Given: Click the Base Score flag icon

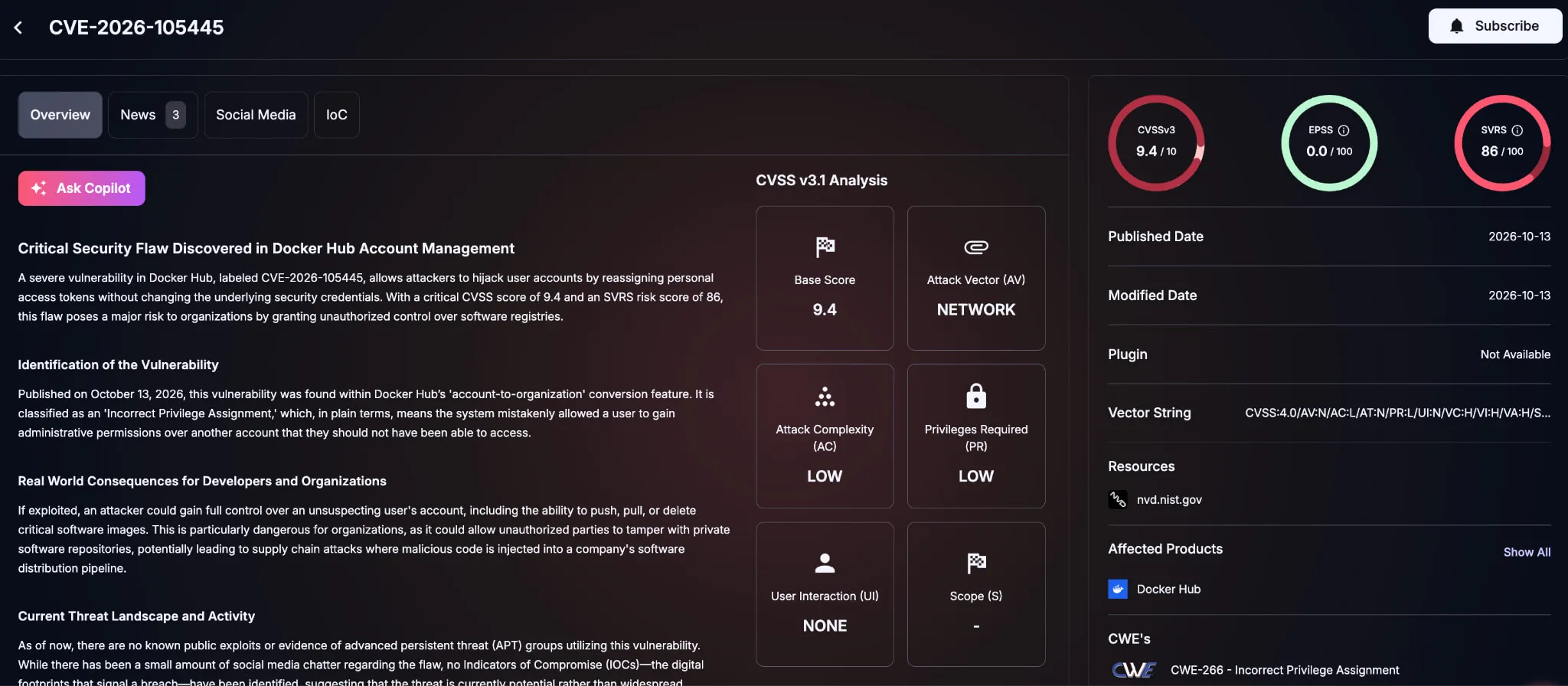Looking at the screenshot, I should click(825, 247).
